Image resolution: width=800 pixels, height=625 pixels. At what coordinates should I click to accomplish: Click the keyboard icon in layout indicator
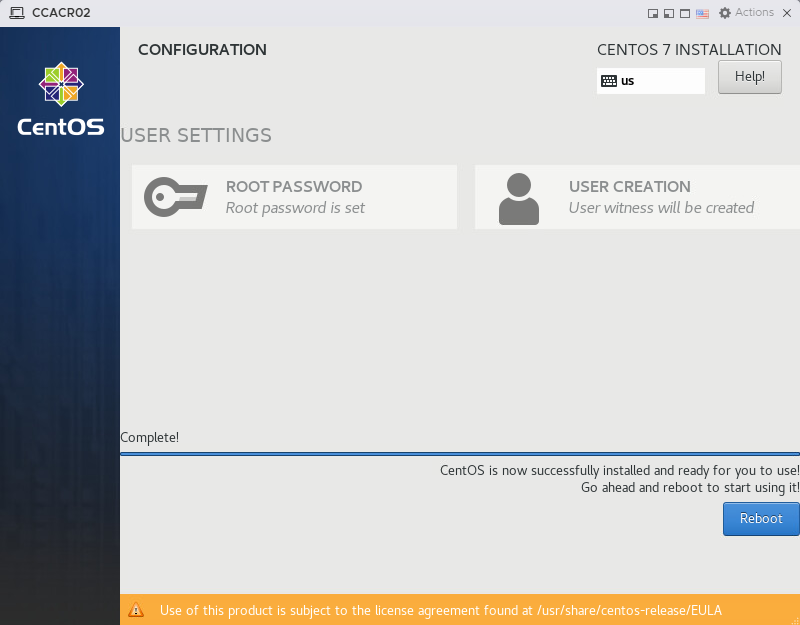[609, 81]
